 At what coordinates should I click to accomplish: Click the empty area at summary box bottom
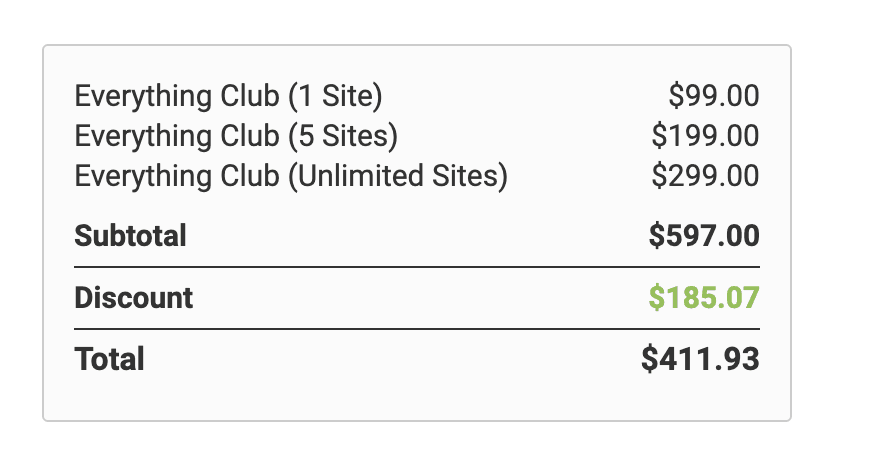417,398
